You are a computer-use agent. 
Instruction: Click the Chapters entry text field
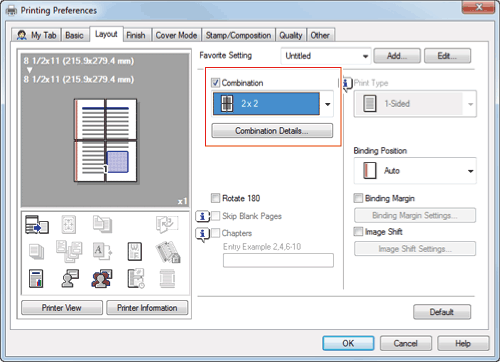(278, 260)
